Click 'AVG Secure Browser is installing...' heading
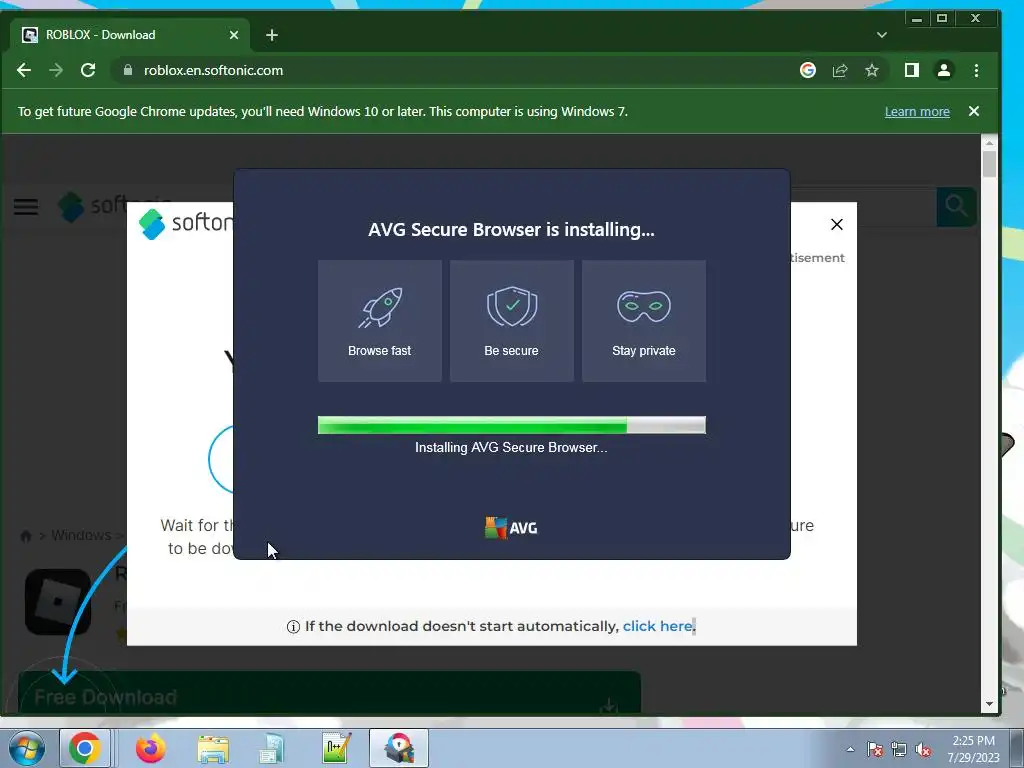 pyautogui.click(x=511, y=230)
